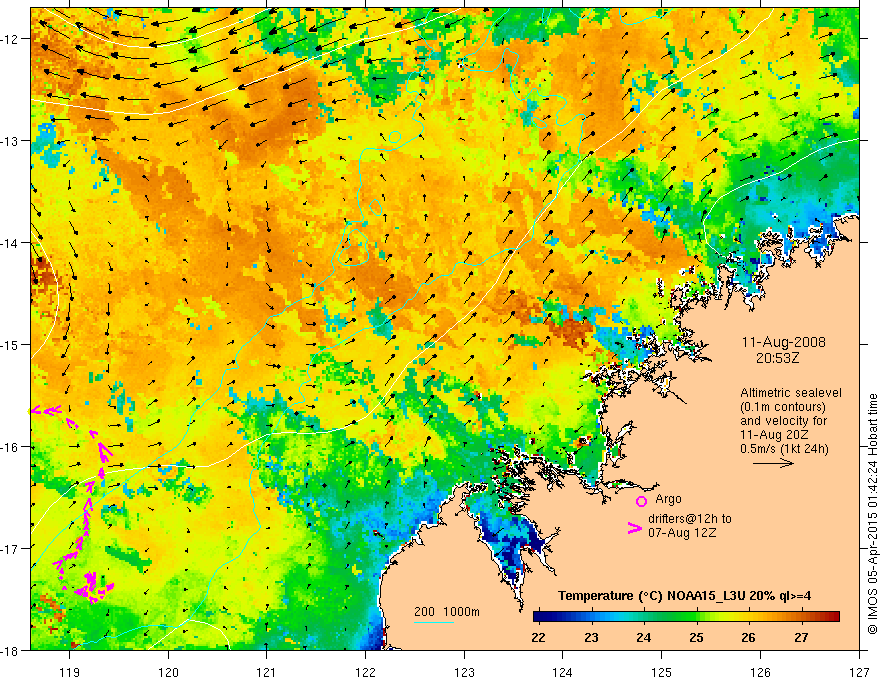This screenshot has width=880, height=680.
Task: Click the cyan 200 1000m isobath legend line
Action: (x=434, y=622)
